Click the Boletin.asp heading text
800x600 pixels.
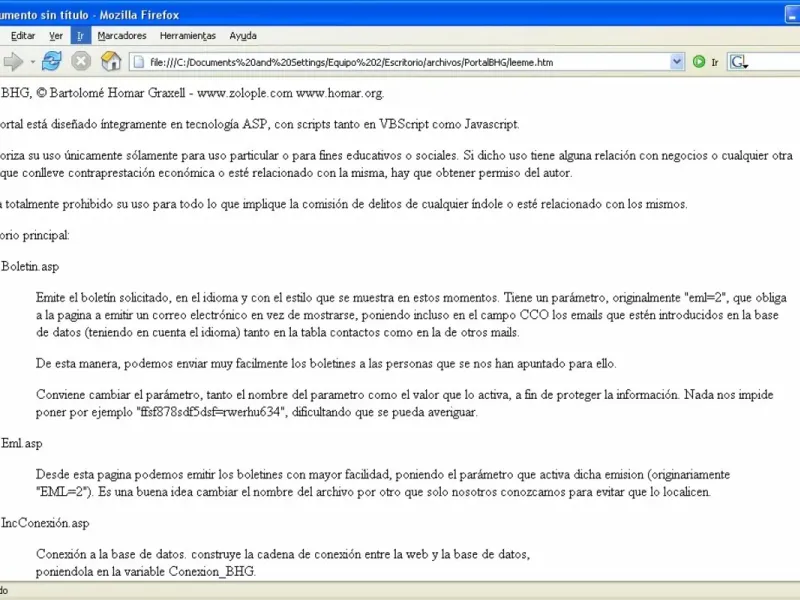(30, 266)
